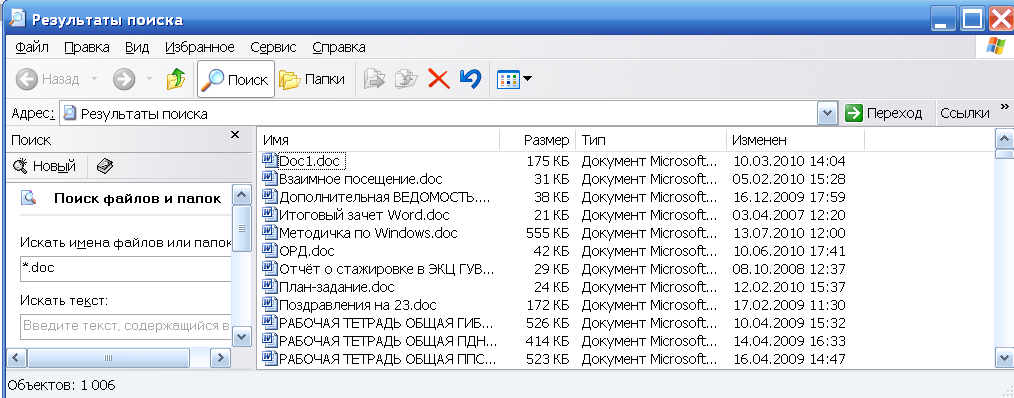Expand the Views dropdown arrow
The image size is (1014, 398).
point(527,80)
